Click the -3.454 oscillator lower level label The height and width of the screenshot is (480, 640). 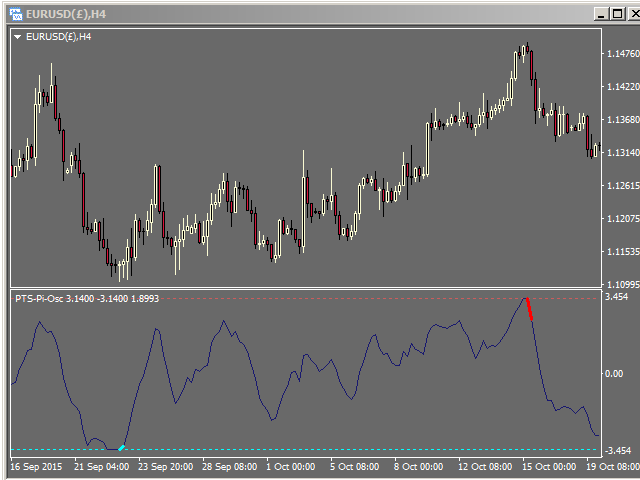pos(616,451)
